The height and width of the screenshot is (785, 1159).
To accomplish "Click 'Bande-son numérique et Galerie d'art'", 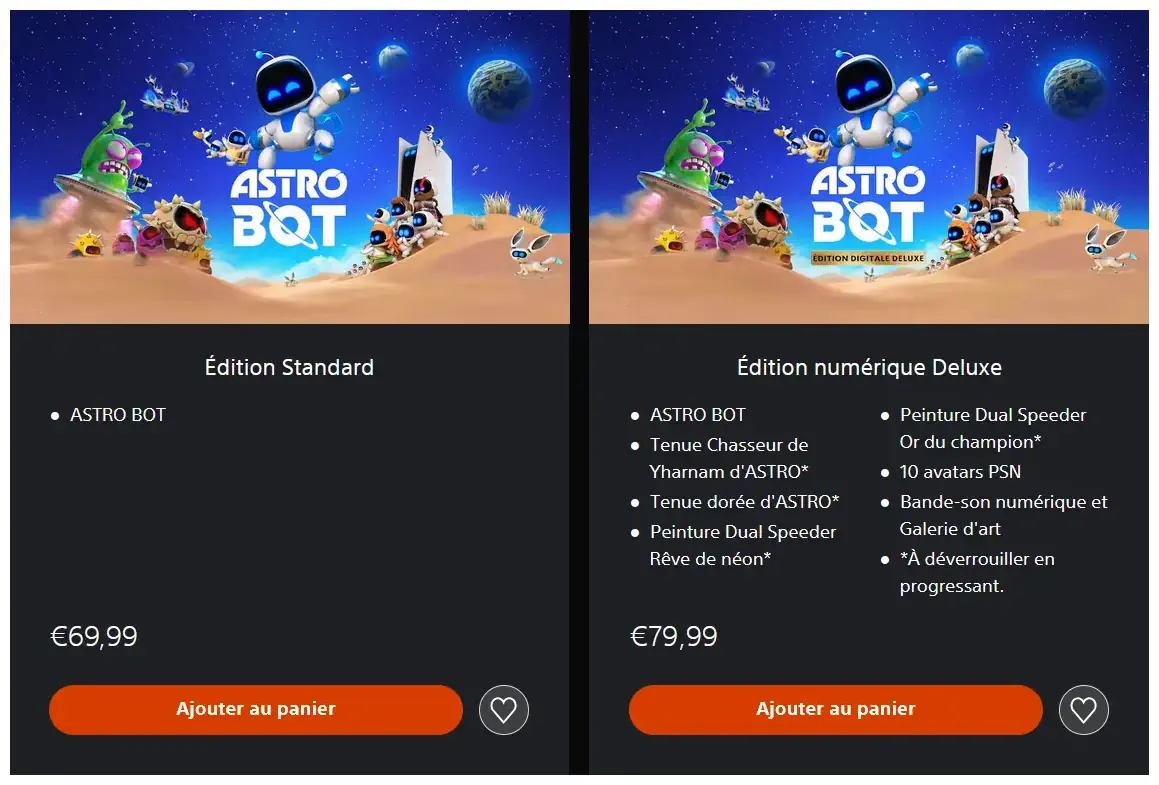I will pyautogui.click(x=1004, y=515).
